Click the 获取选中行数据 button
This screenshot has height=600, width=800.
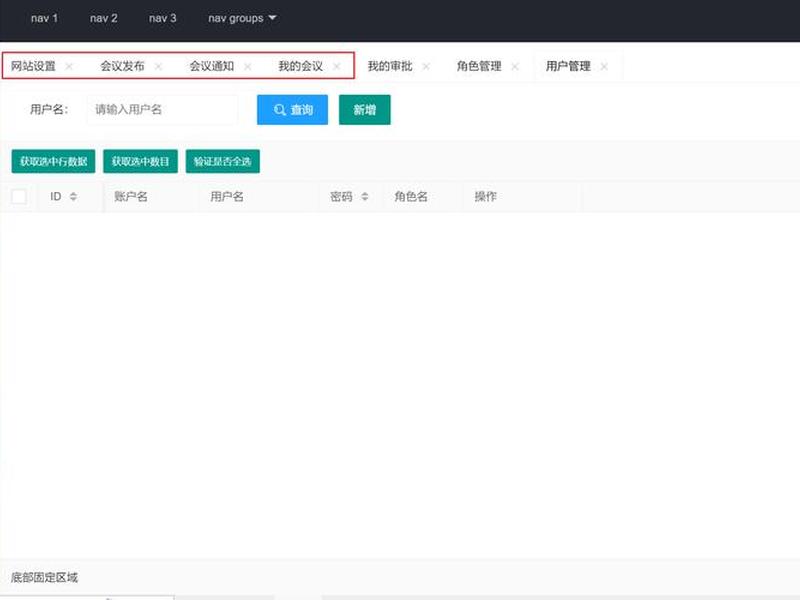click(x=54, y=161)
